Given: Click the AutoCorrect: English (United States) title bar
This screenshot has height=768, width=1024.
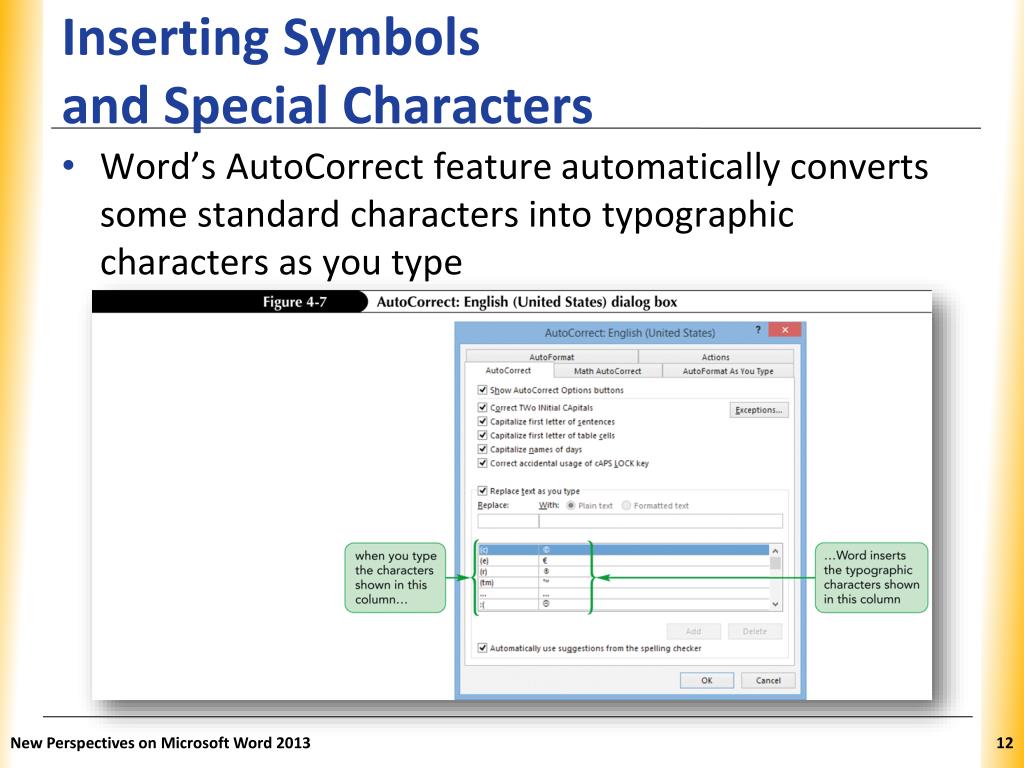Looking at the screenshot, I should tap(630, 333).
